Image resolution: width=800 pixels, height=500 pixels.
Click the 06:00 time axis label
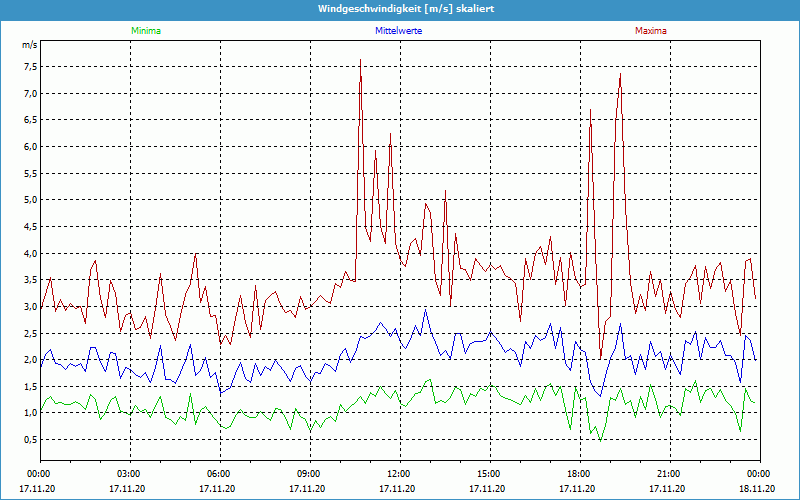click(217, 474)
